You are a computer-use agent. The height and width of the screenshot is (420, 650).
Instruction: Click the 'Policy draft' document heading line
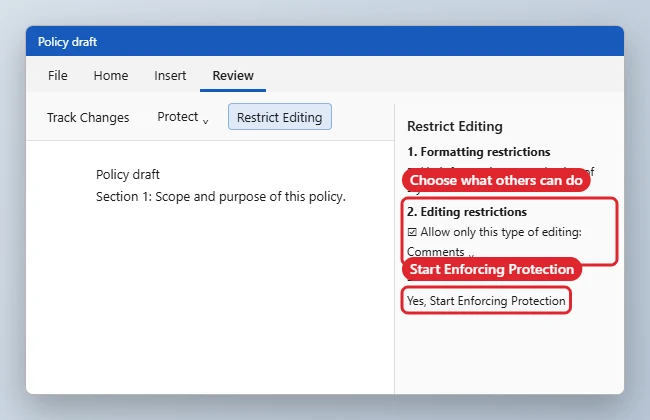point(128,175)
